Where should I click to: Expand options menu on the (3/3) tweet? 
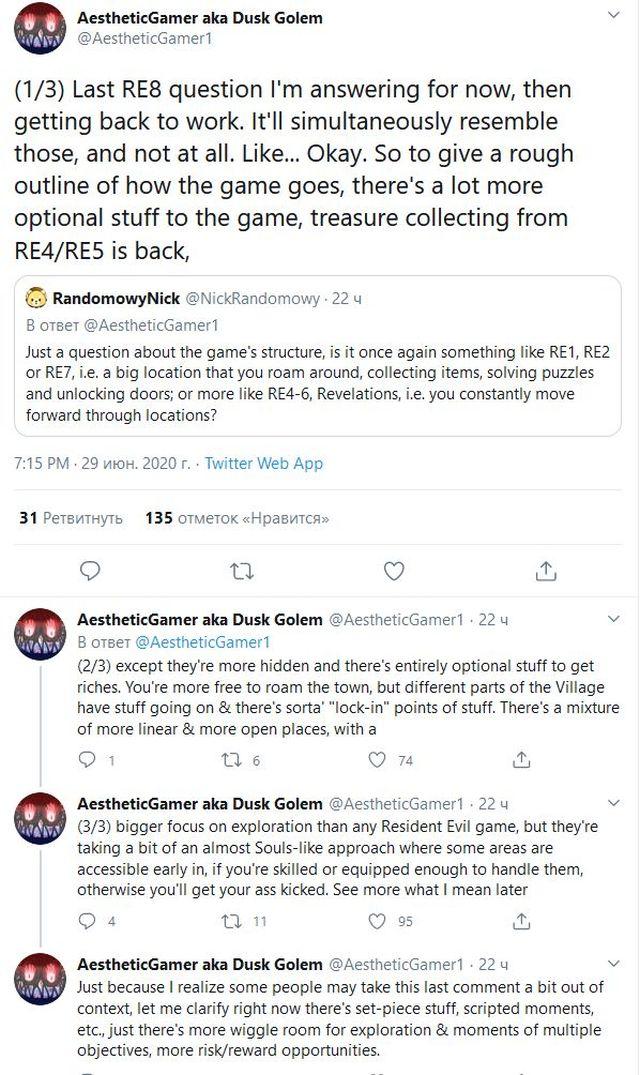tap(613, 803)
